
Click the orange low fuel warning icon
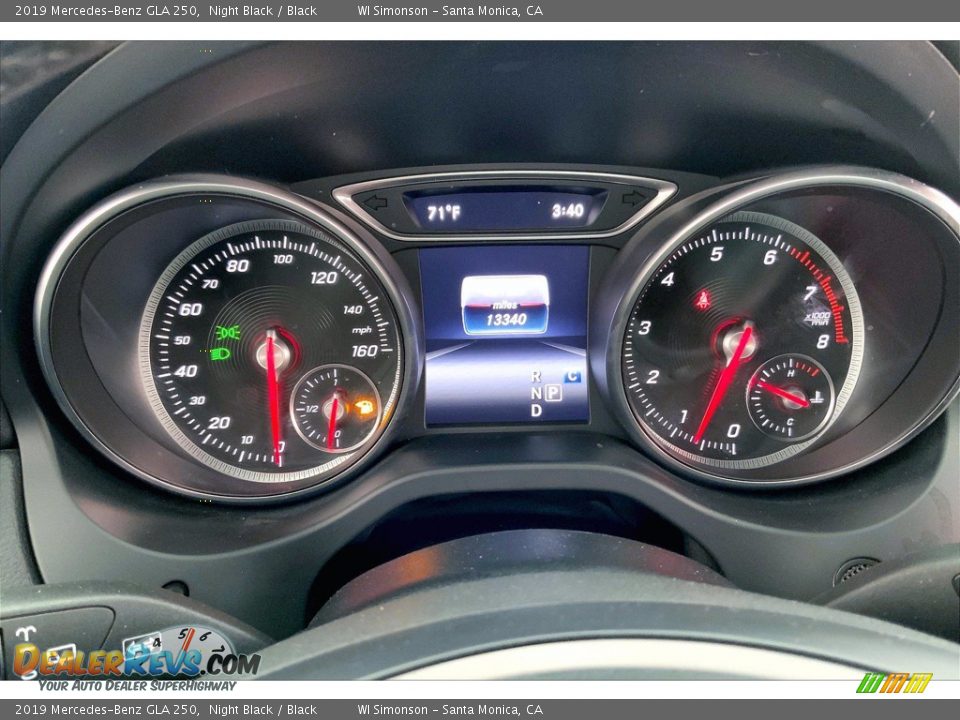point(365,407)
